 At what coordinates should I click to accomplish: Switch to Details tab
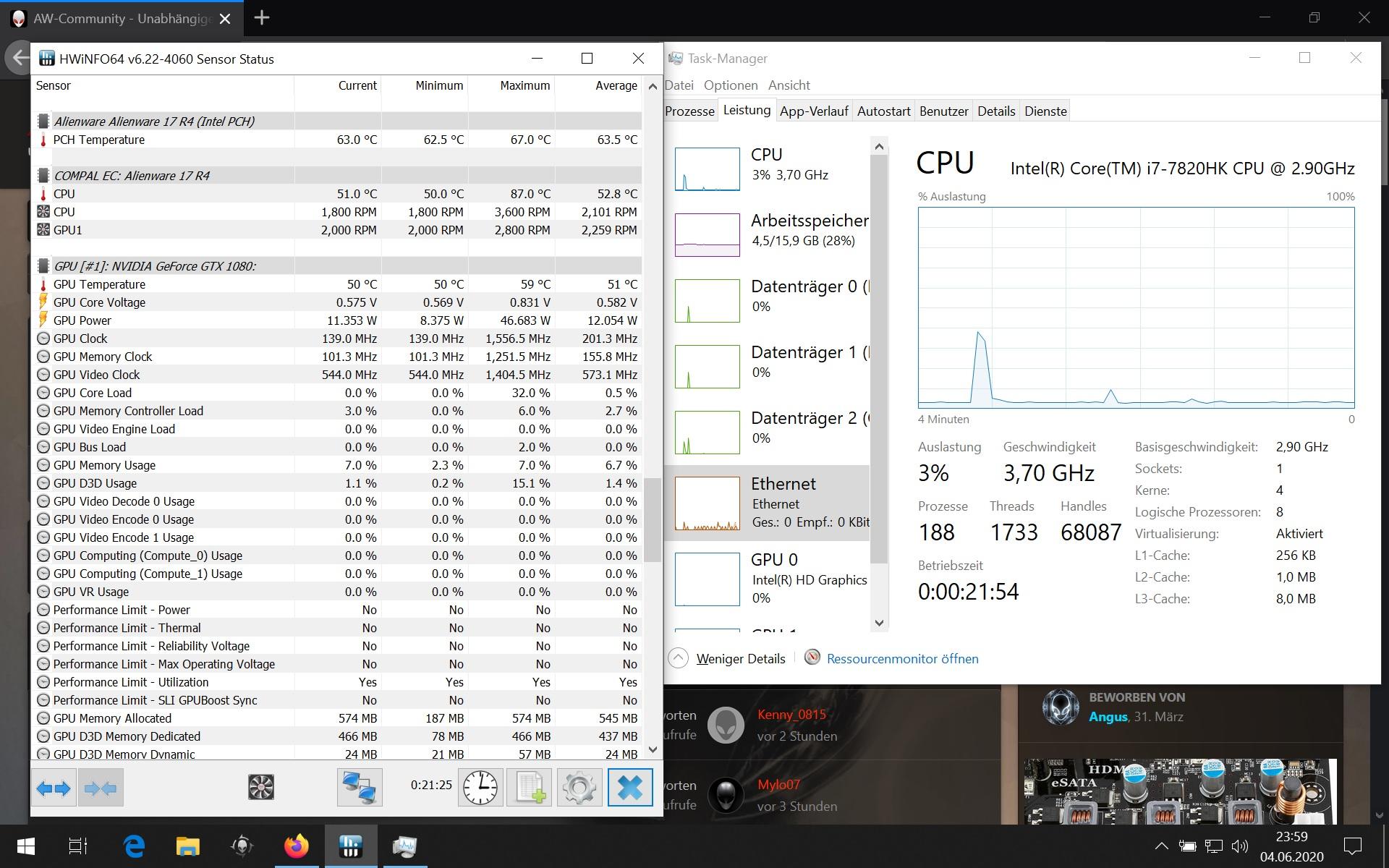click(996, 111)
